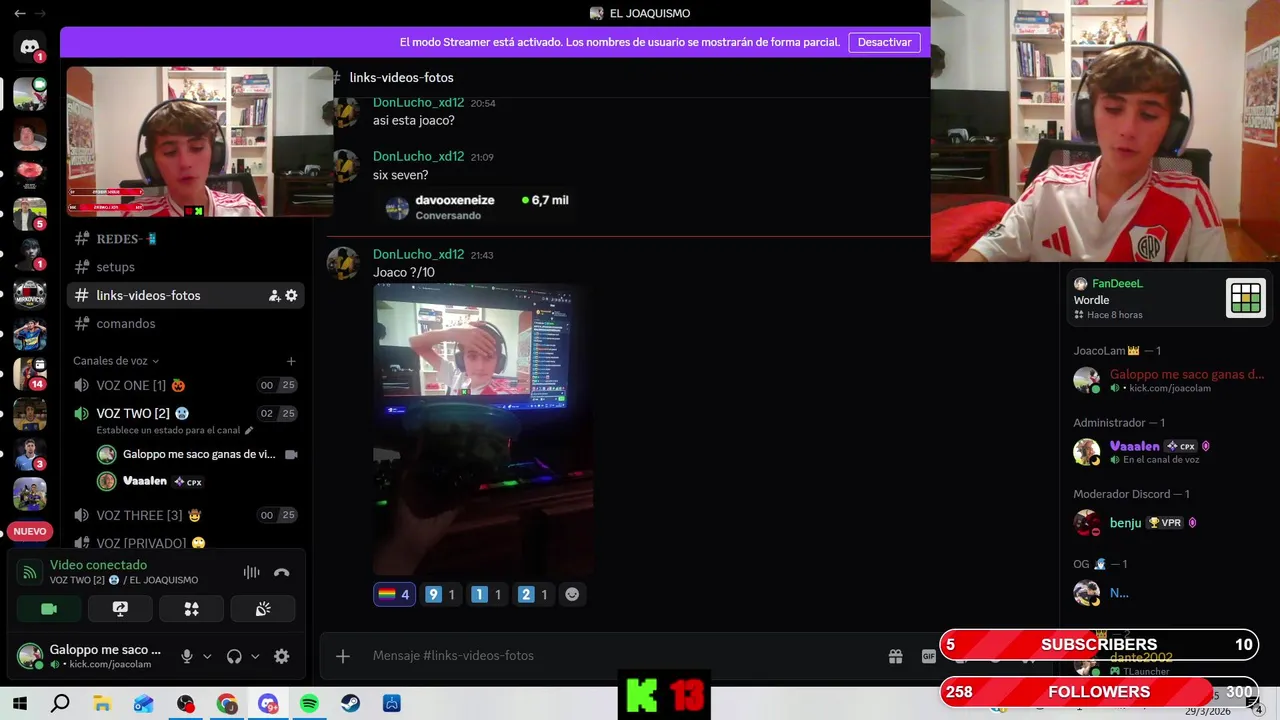Disconnect from the voice channel

click(x=282, y=572)
